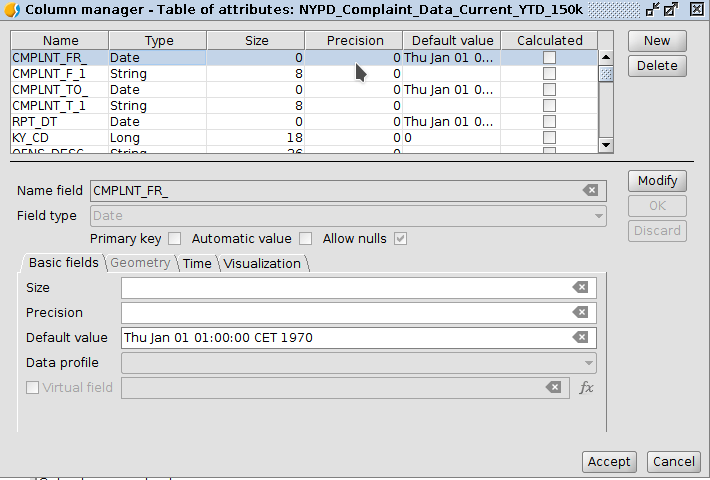
Task: Open the expression editor fx icon
Action: click(587, 388)
